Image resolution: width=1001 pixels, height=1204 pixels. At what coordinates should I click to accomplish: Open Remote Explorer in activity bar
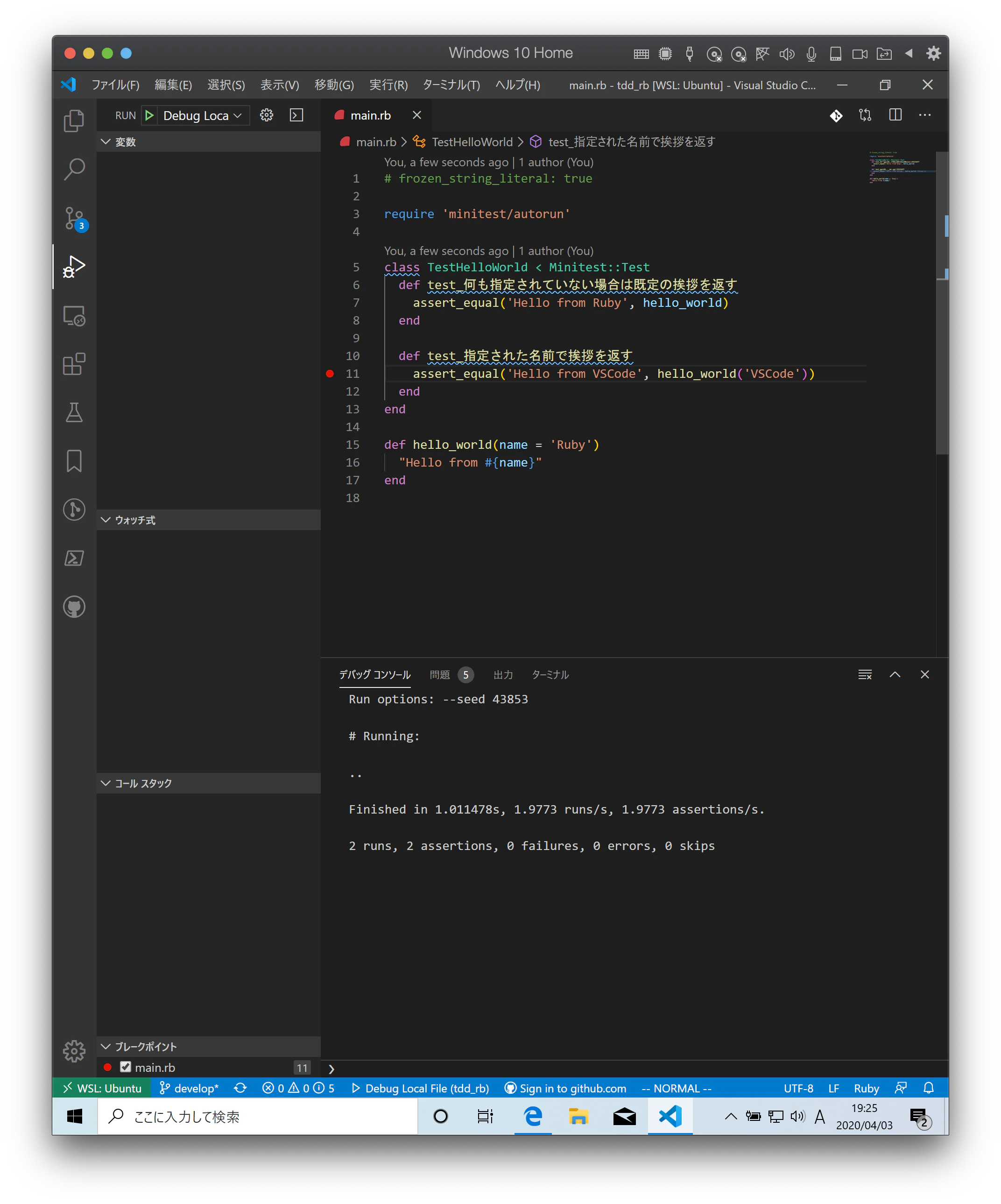[x=74, y=315]
